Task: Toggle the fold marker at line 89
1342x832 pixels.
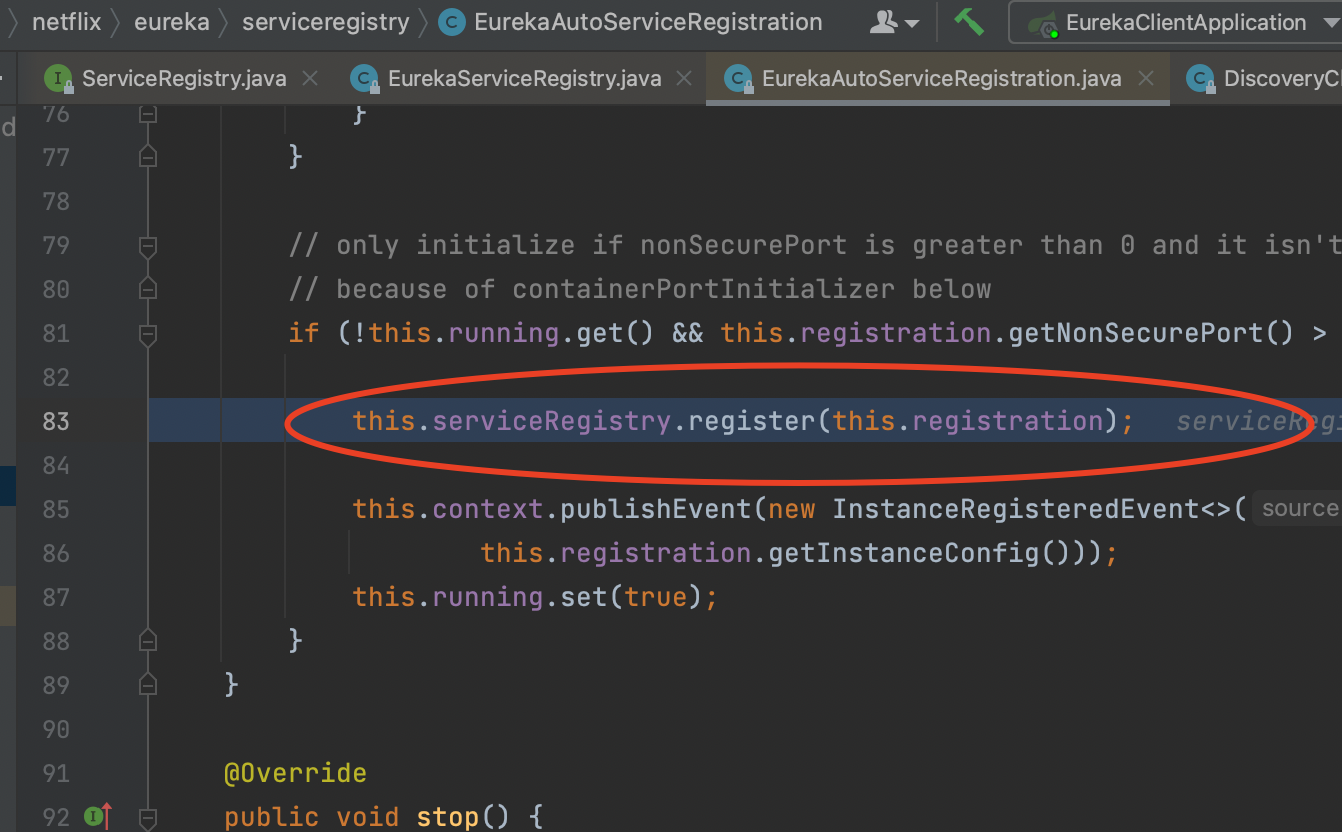Action: click(148, 684)
